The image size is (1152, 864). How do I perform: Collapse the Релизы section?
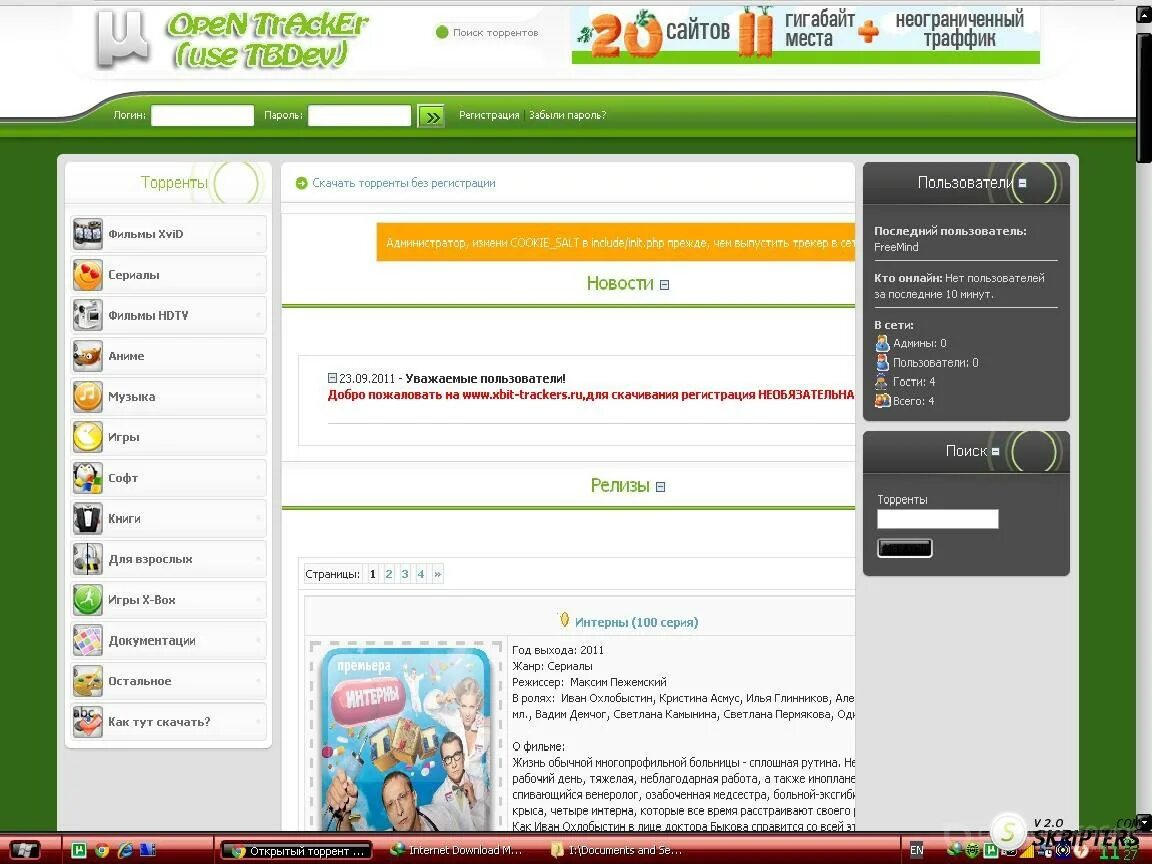(659, 485)
